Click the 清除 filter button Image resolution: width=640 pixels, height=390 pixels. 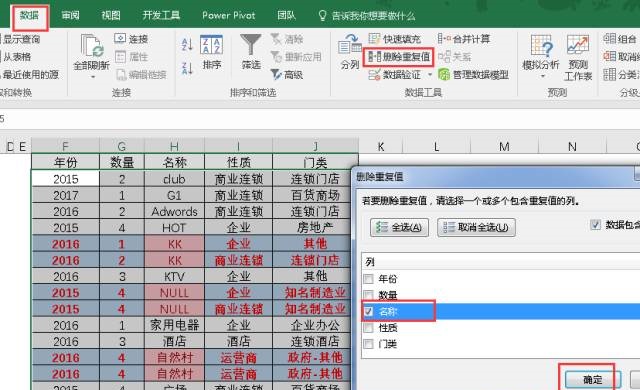(x=287, y=39)
